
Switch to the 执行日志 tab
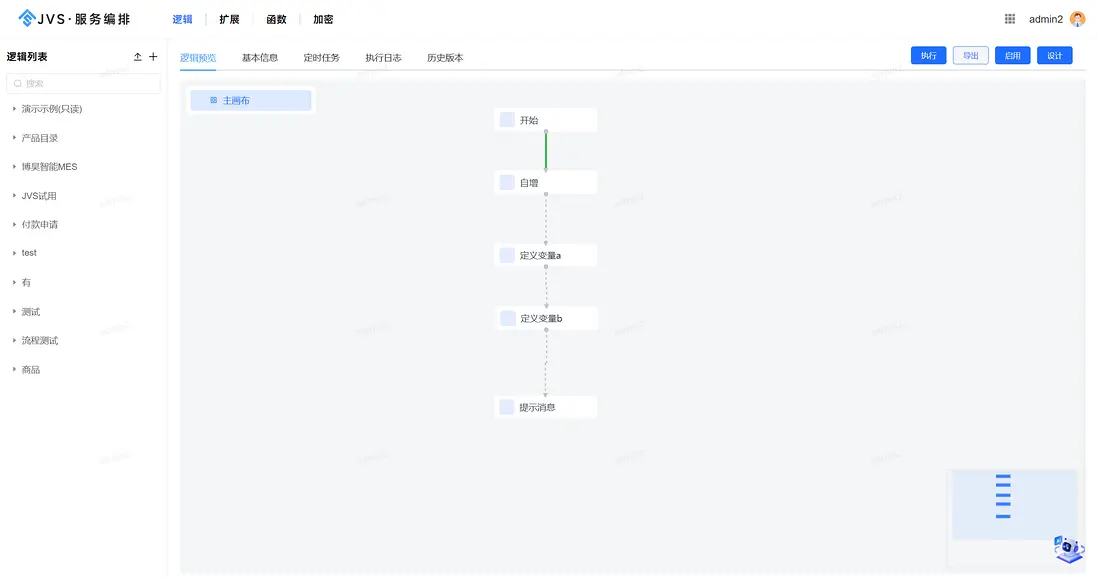click(x=383, y=57)
